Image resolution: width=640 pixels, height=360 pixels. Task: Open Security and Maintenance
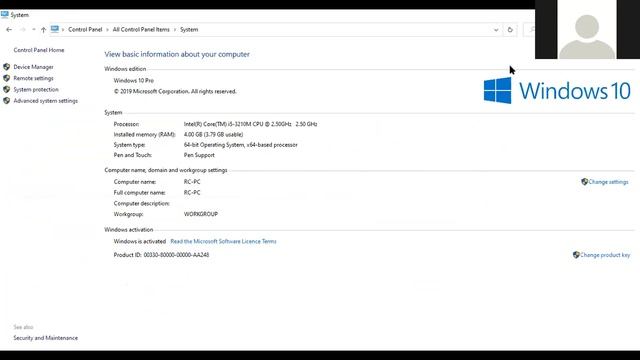click(x=45, y=338)
